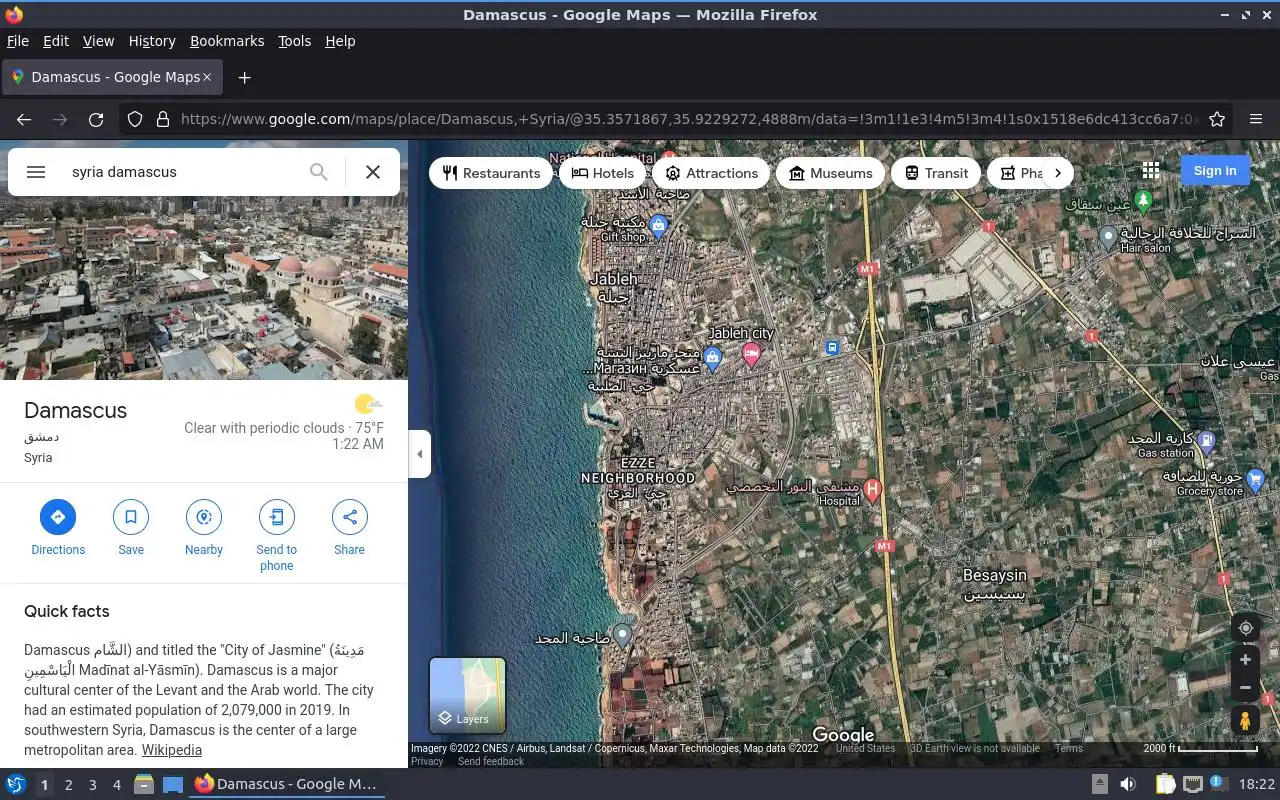Screen dimensions: 1280x800
Task: Click the Hair salon map marker
Action: (x=1108, y=237)
